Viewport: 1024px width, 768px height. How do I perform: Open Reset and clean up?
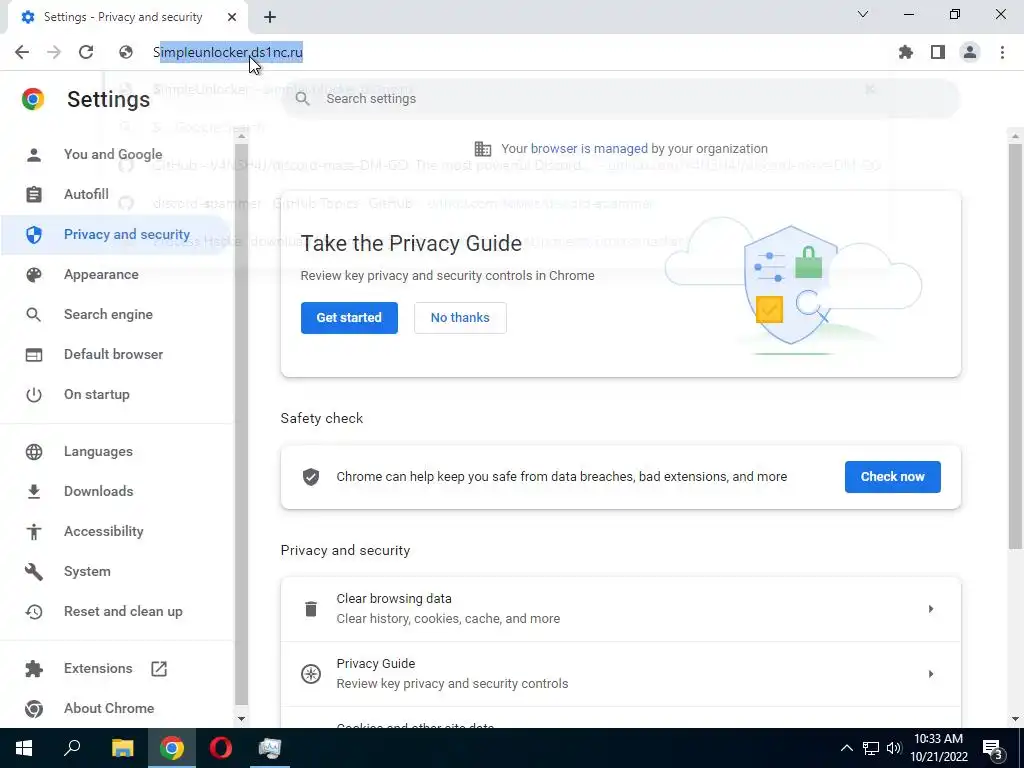pos(123,611)
